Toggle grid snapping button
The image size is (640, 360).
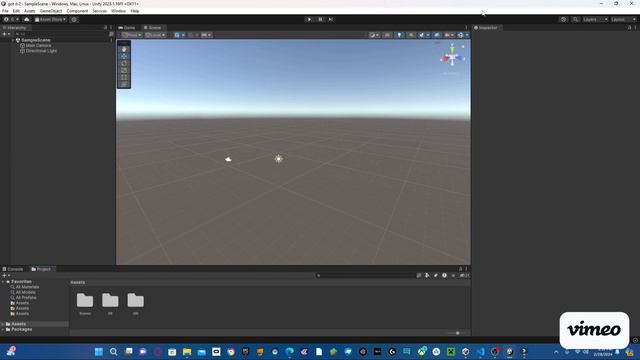click(x=191, y=35)
